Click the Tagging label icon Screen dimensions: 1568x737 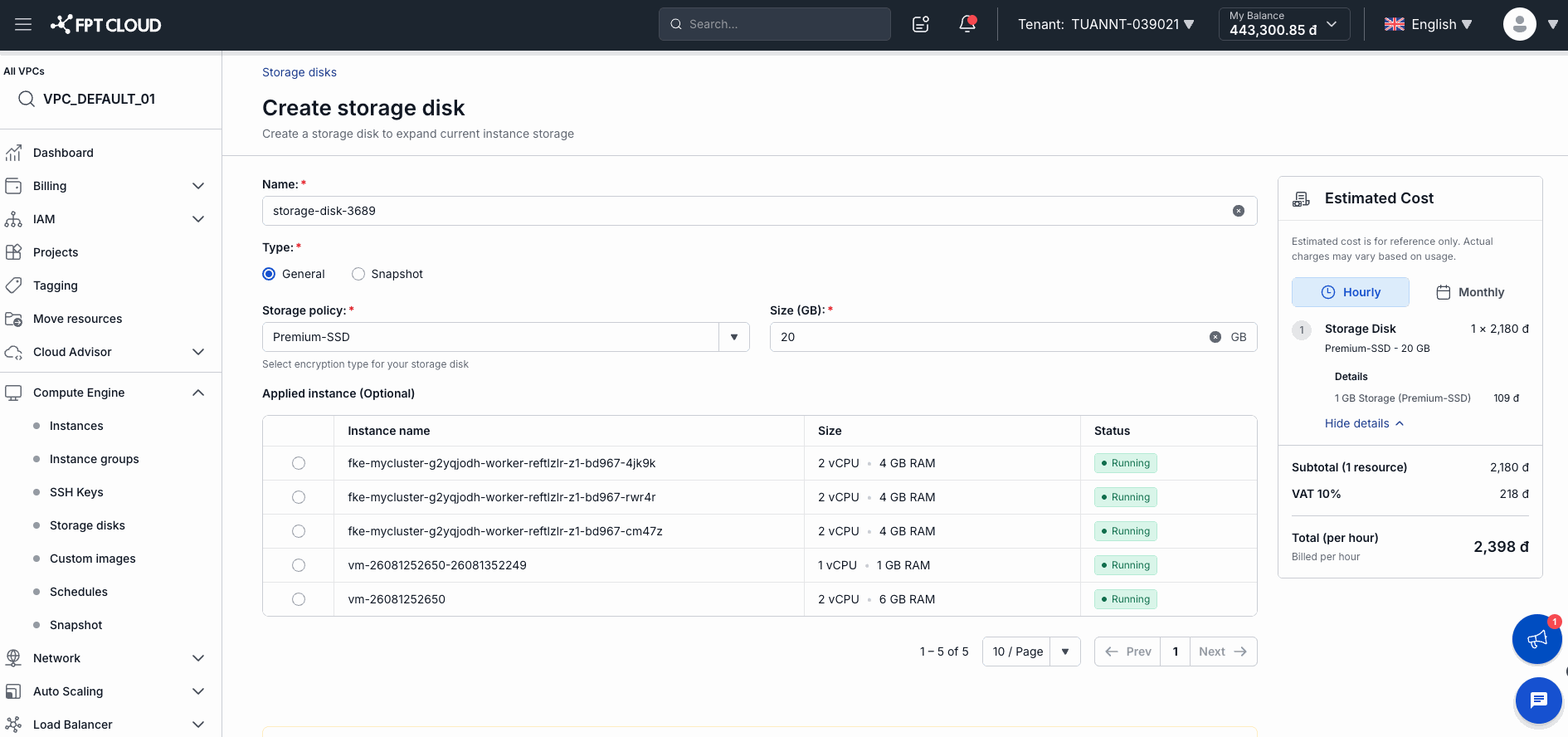click(x=13, y=286)
